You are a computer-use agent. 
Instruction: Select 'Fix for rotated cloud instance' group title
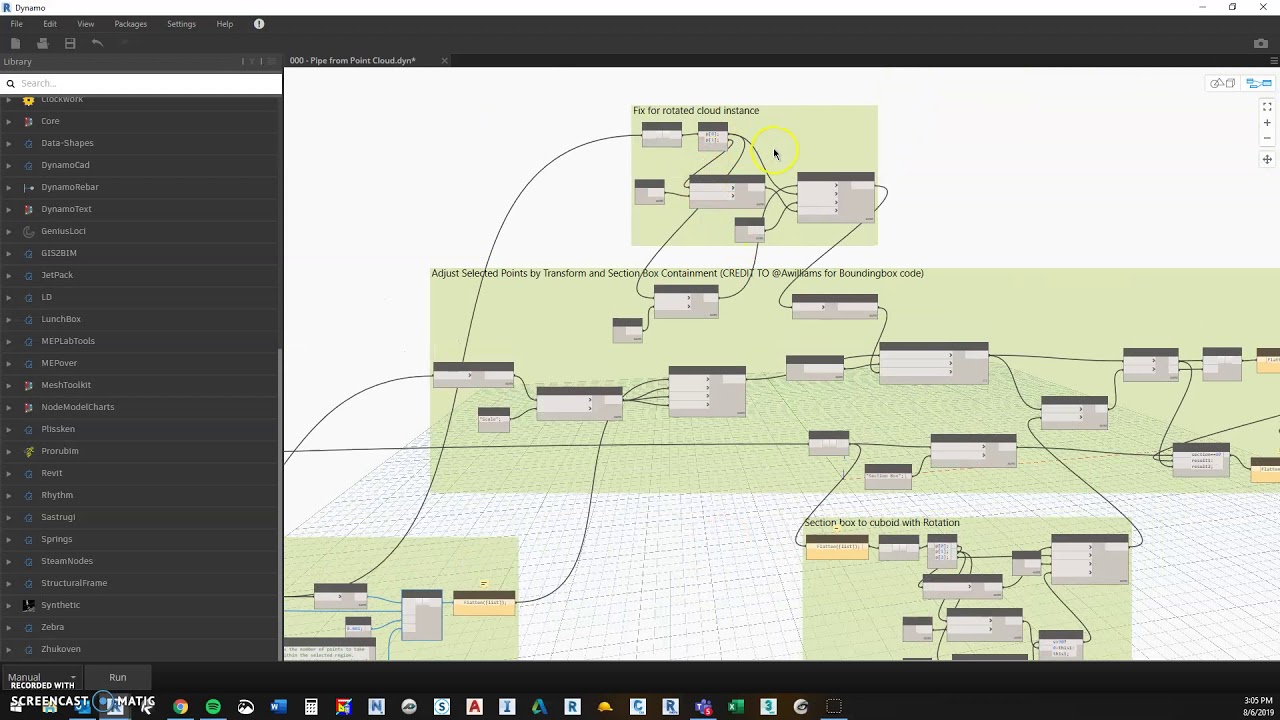click(696, 111)
